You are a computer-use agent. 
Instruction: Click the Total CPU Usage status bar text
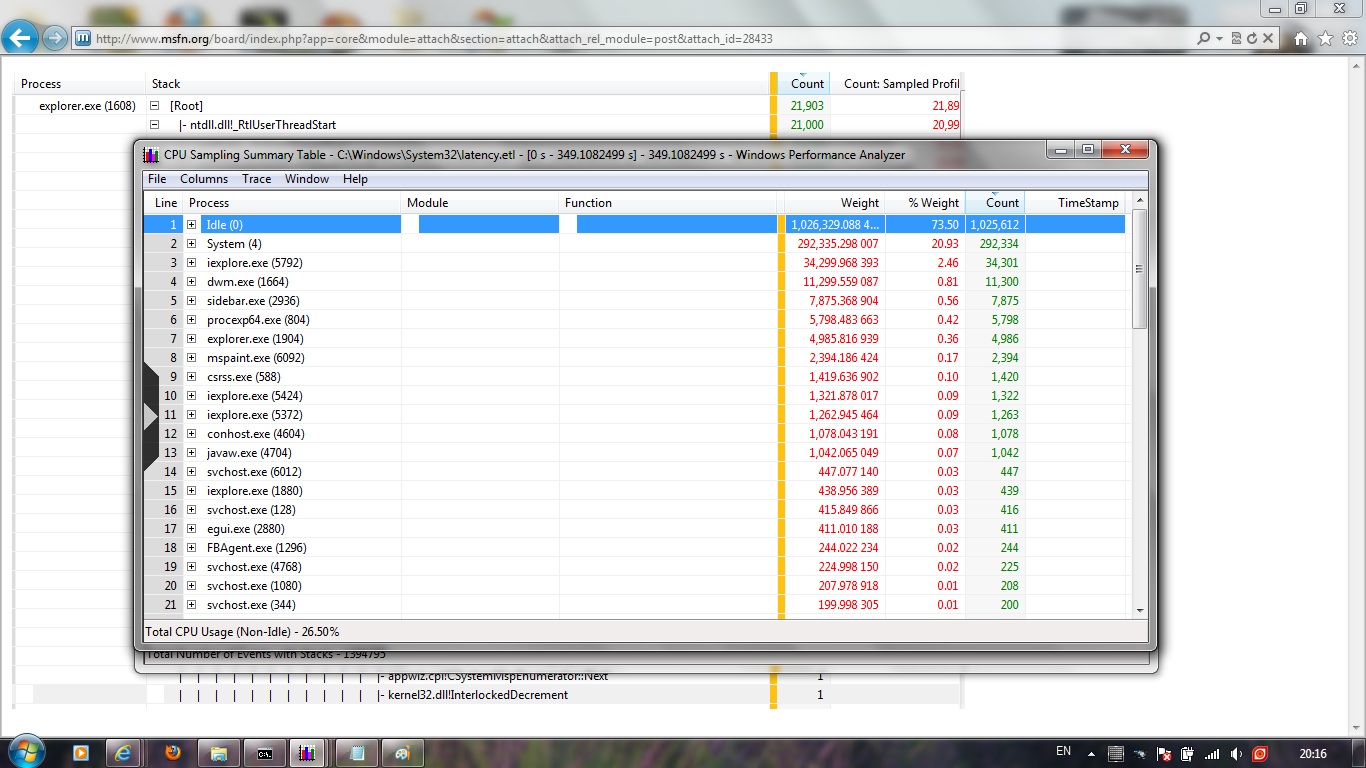[x=242, y=632]
